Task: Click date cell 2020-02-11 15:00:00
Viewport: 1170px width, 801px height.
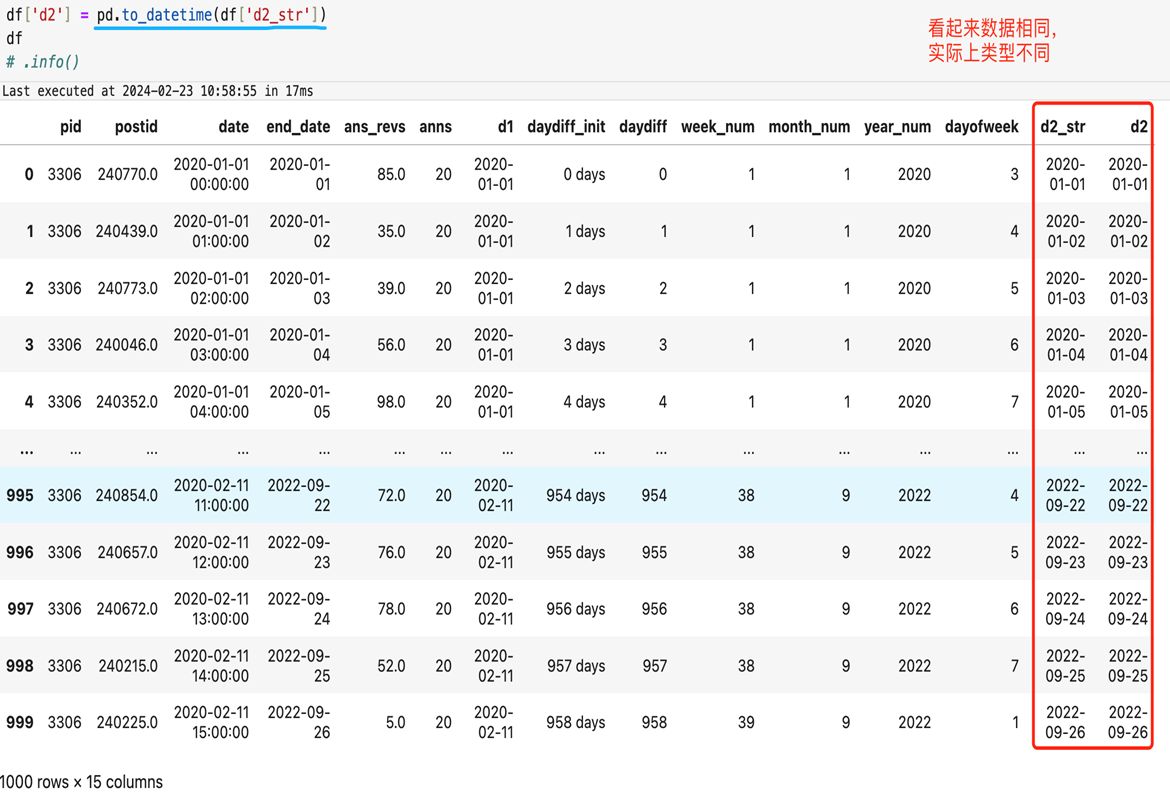Action: (x=211, y=723)
